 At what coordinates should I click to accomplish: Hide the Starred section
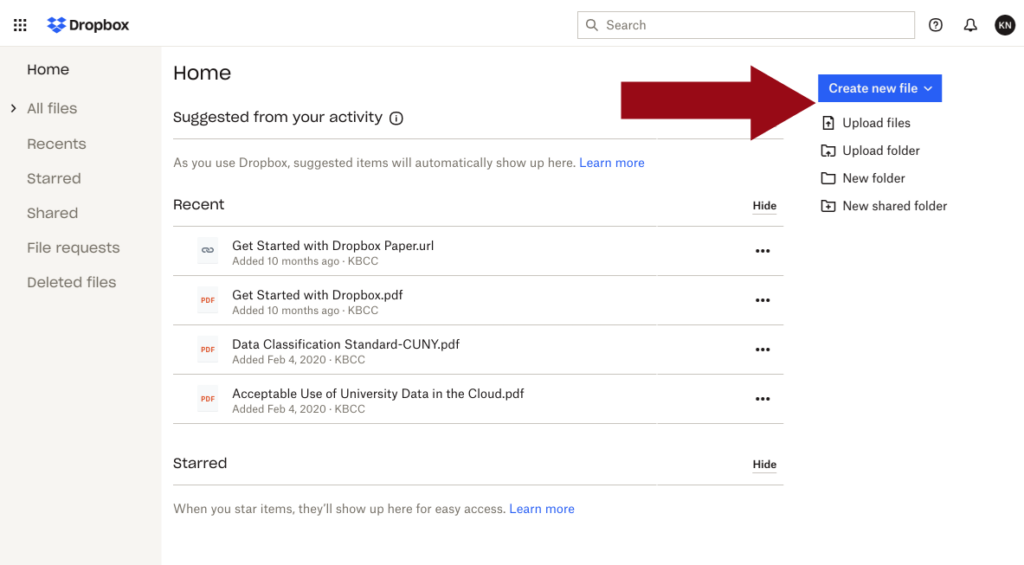coord(764,464)
